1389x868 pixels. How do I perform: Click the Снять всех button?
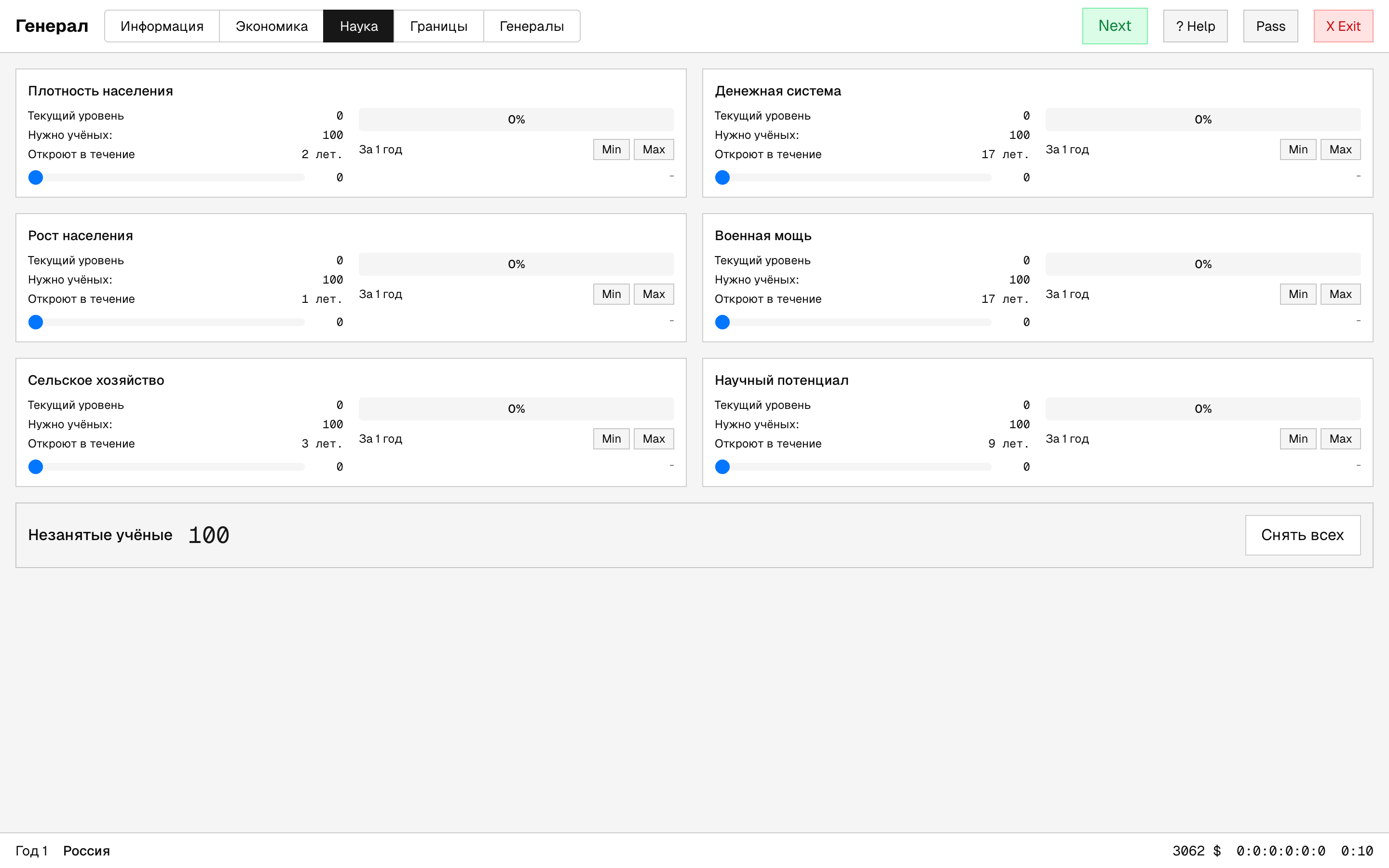tap(1302, 535)
